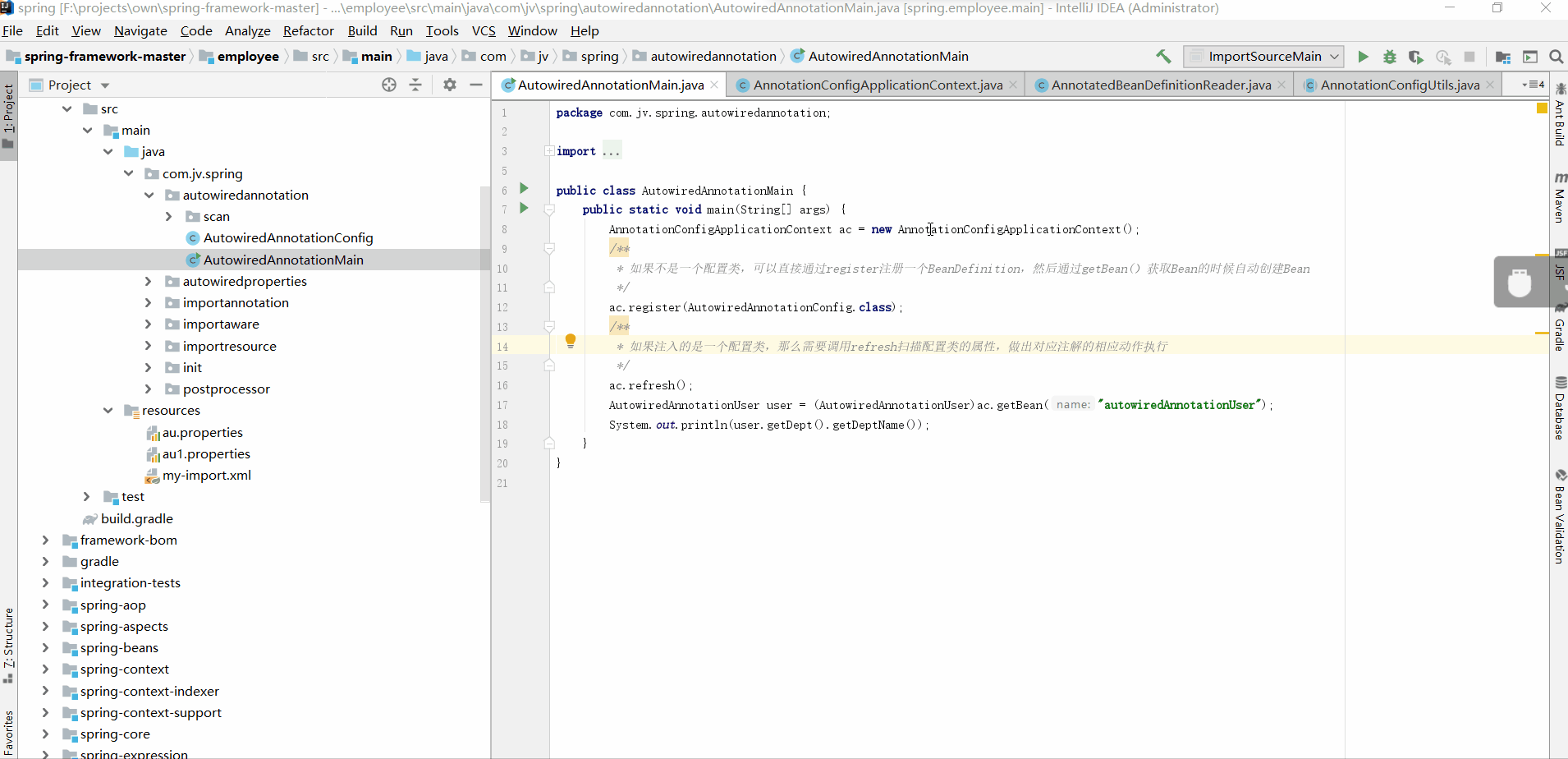
Task: Click the grey Stop square icon
Action: (1469, 57)
